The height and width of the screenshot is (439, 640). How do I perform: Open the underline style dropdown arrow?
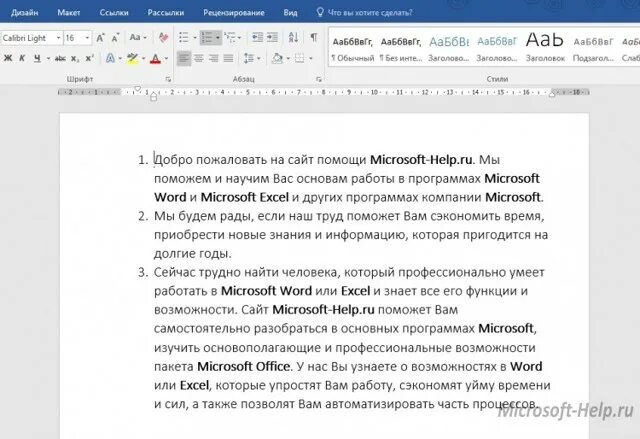(48, 58)
